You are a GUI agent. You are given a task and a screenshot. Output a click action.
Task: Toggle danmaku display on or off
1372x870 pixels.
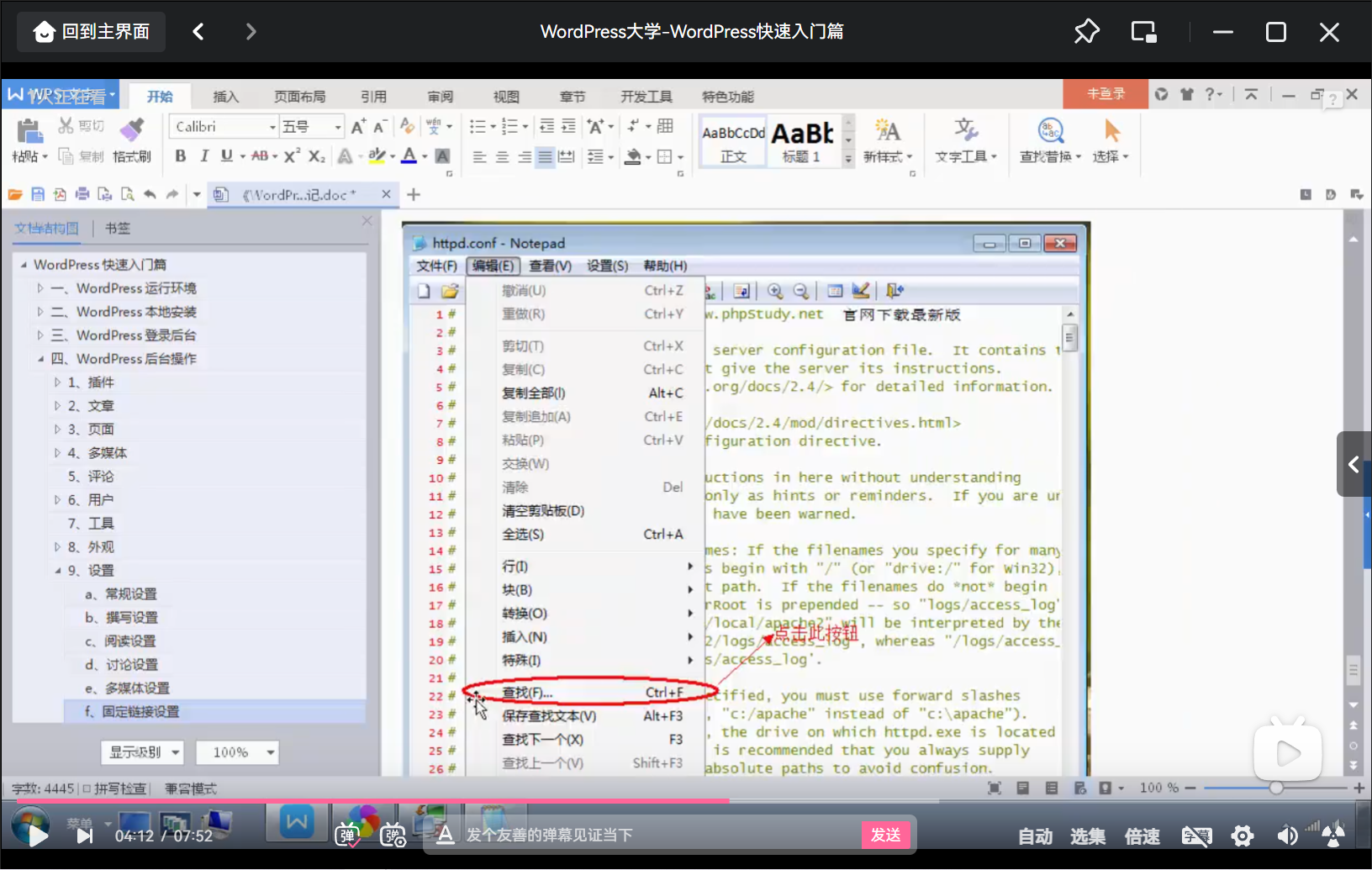[347, 835]
